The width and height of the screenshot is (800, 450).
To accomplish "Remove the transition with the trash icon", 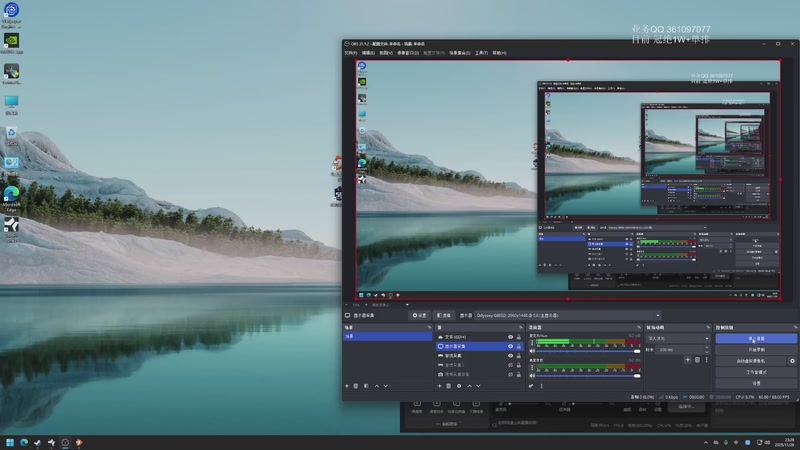I will (x=697, y=360).
